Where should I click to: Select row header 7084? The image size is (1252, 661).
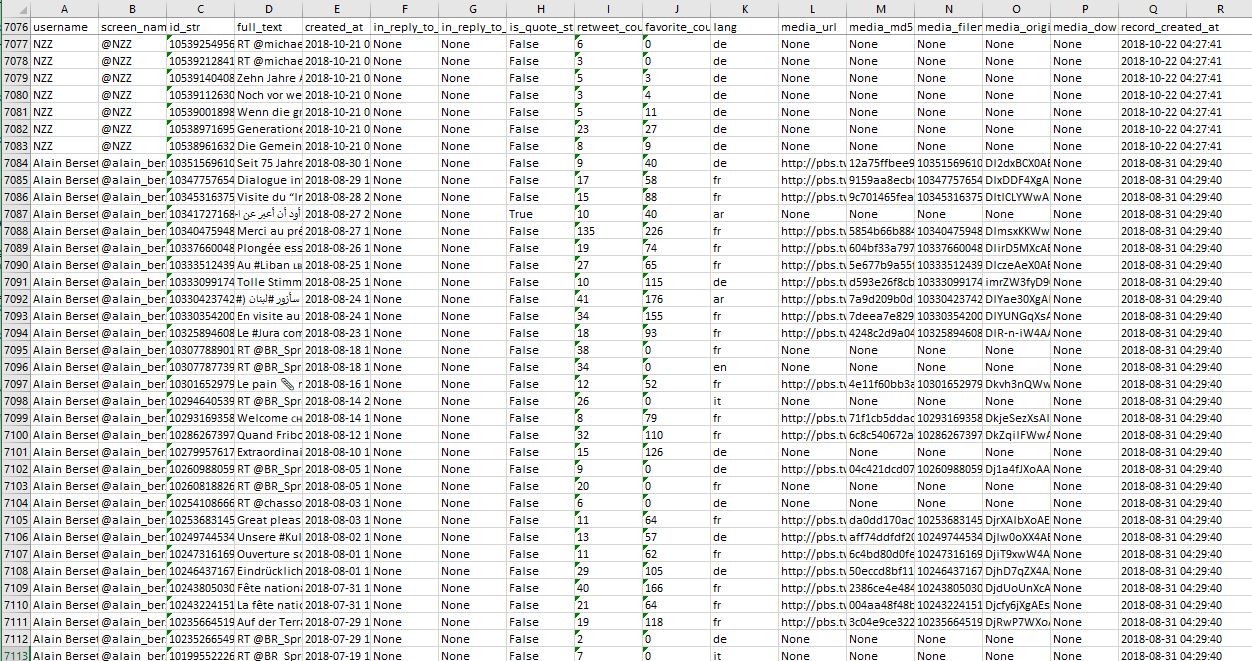pyautogui.click(x=15, y=163)
